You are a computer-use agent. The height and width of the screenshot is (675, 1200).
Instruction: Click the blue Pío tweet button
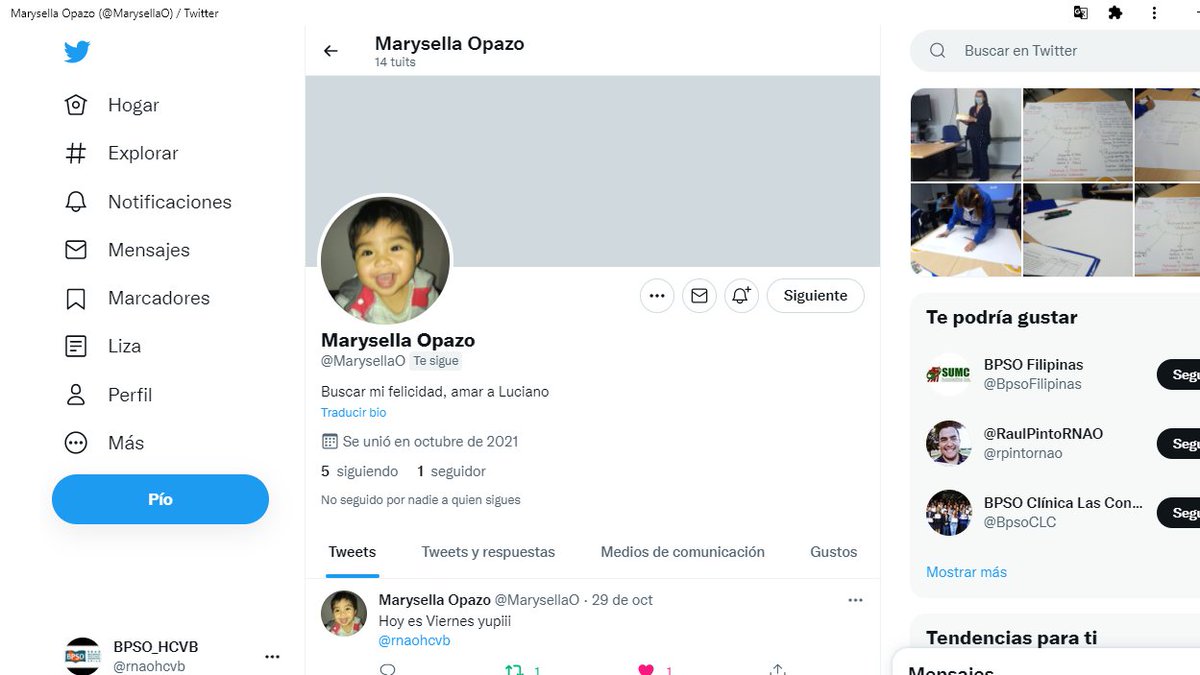pyautogui.click(x=160, y=499)
